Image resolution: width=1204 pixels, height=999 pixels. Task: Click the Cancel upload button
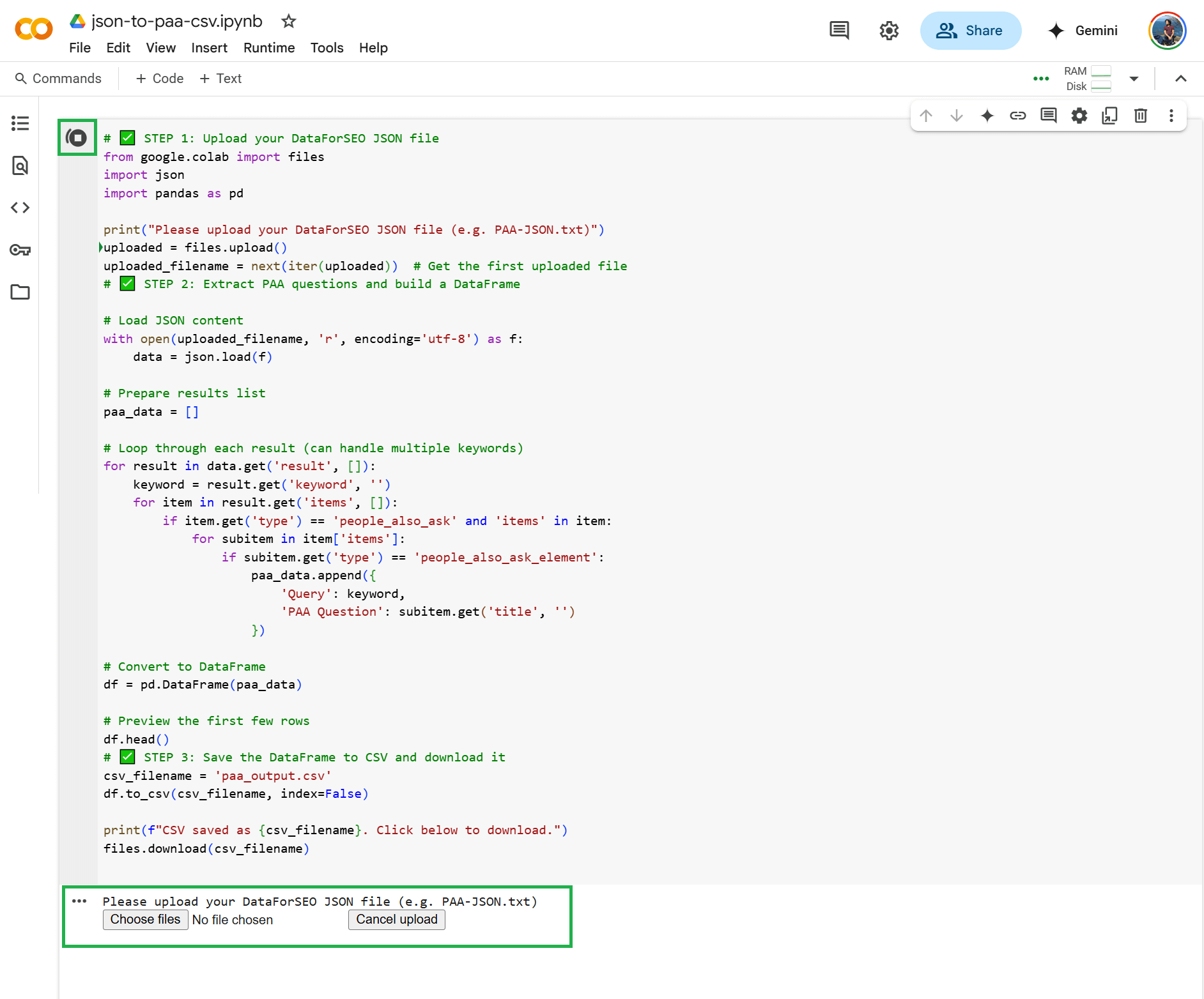click(x=397, y=920)
